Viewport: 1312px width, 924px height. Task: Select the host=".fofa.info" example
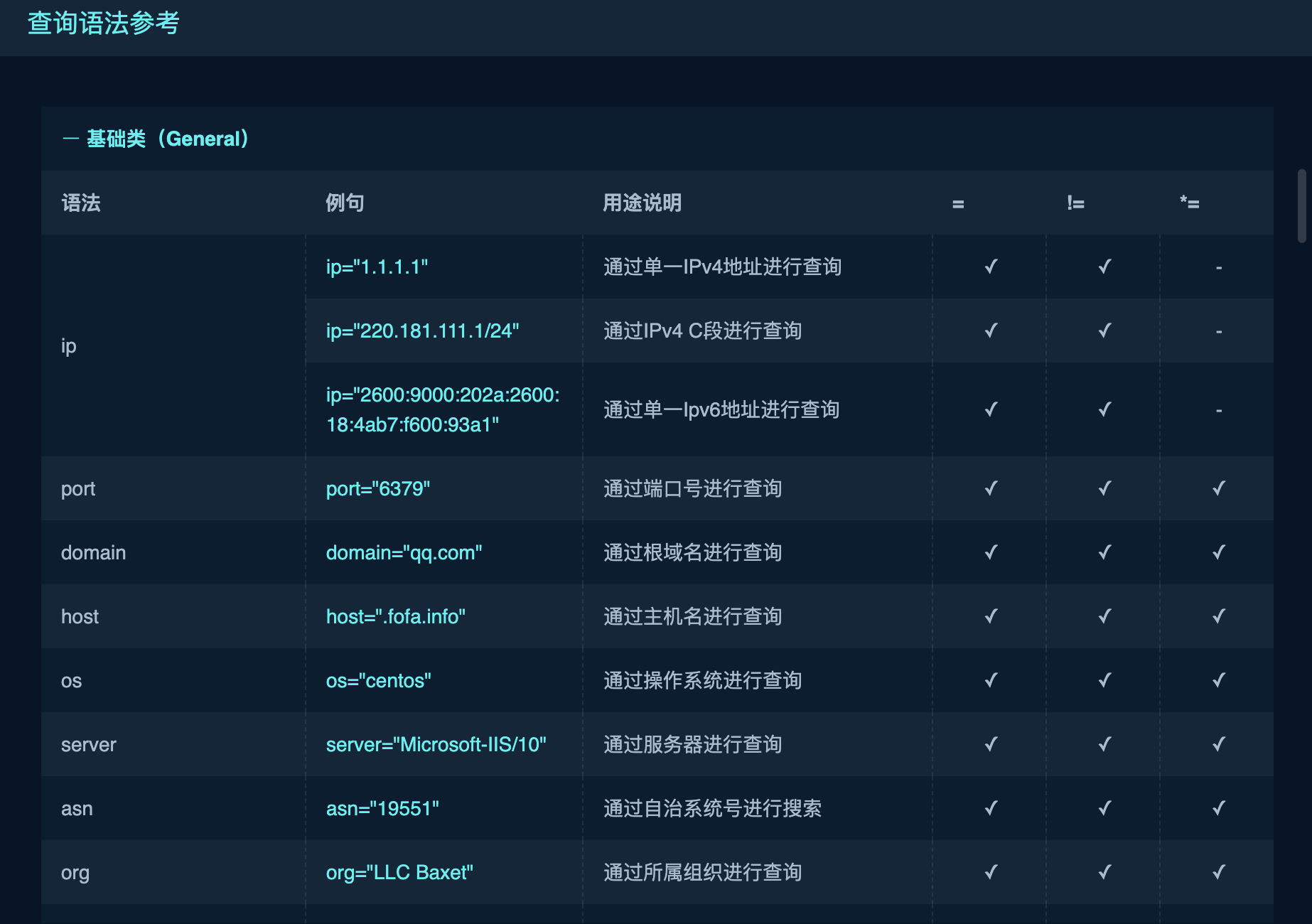pos(395,617)
